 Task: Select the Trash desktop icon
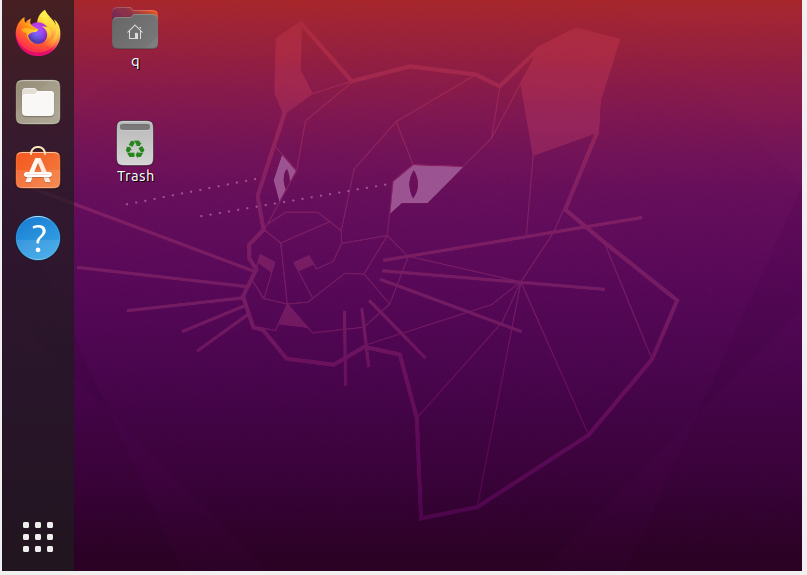click(x=135, y=143)
